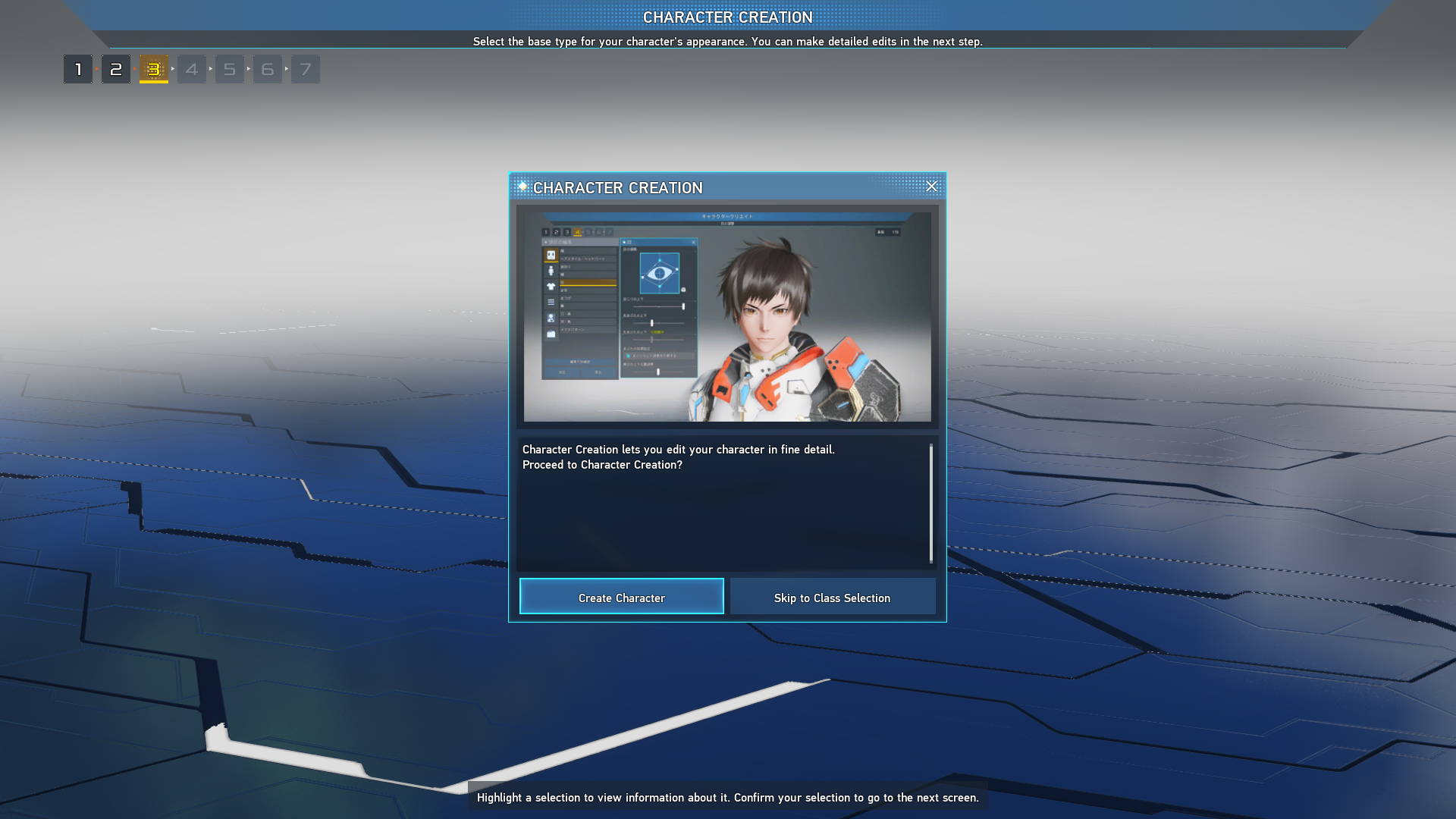The image size is (1456, 819).
Task: Select step 4 in the preview panel
Action: click(577, 231)
